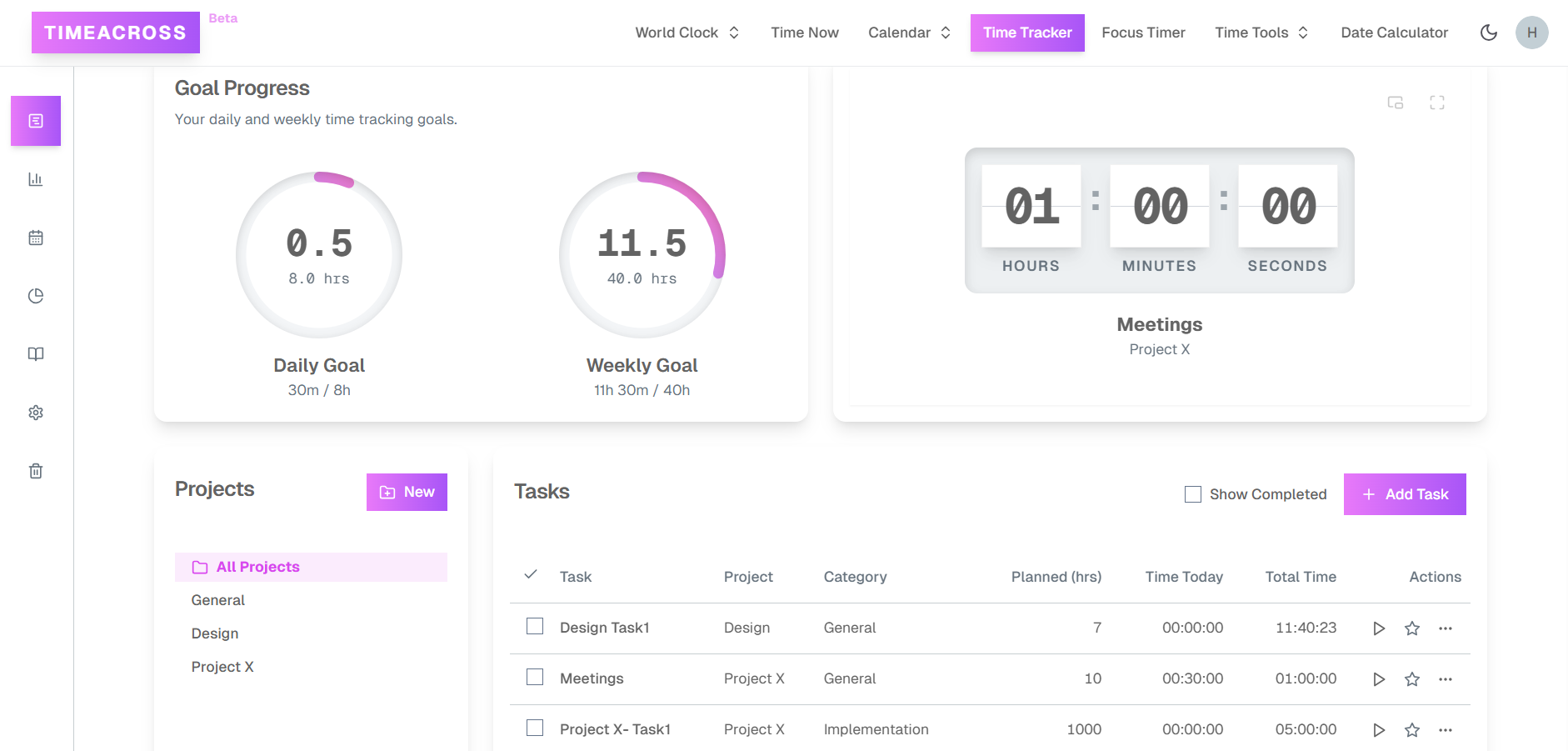This screenshot has height=751, width=1568.
Task: Expand Time Tools dropdown
Action: 1261,33
